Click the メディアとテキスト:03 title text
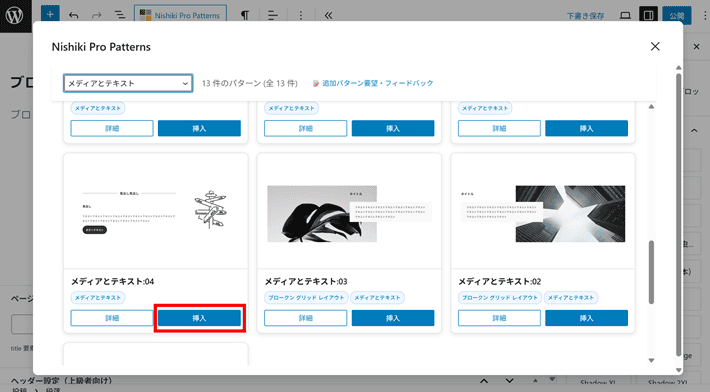Image resolution: width=710 pixels, height=392 pixels. click(306, 282)
